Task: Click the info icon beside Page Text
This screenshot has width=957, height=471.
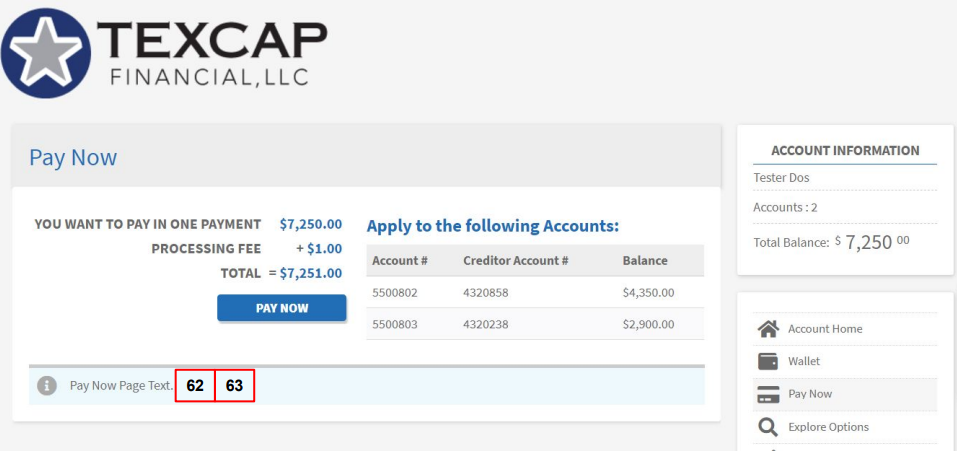Action: click(x=47, y=386)
